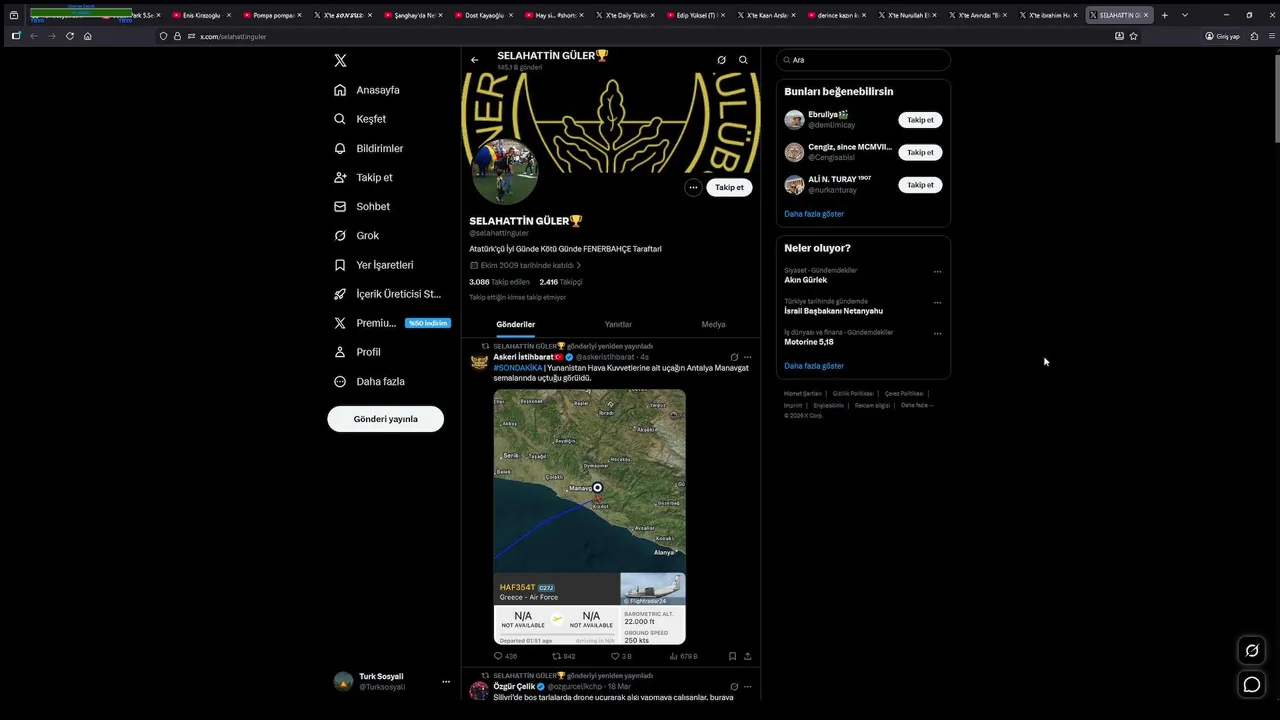Open options for Motorine 5,18 trend
This screenshot has height=720, width=1280.
937,333
